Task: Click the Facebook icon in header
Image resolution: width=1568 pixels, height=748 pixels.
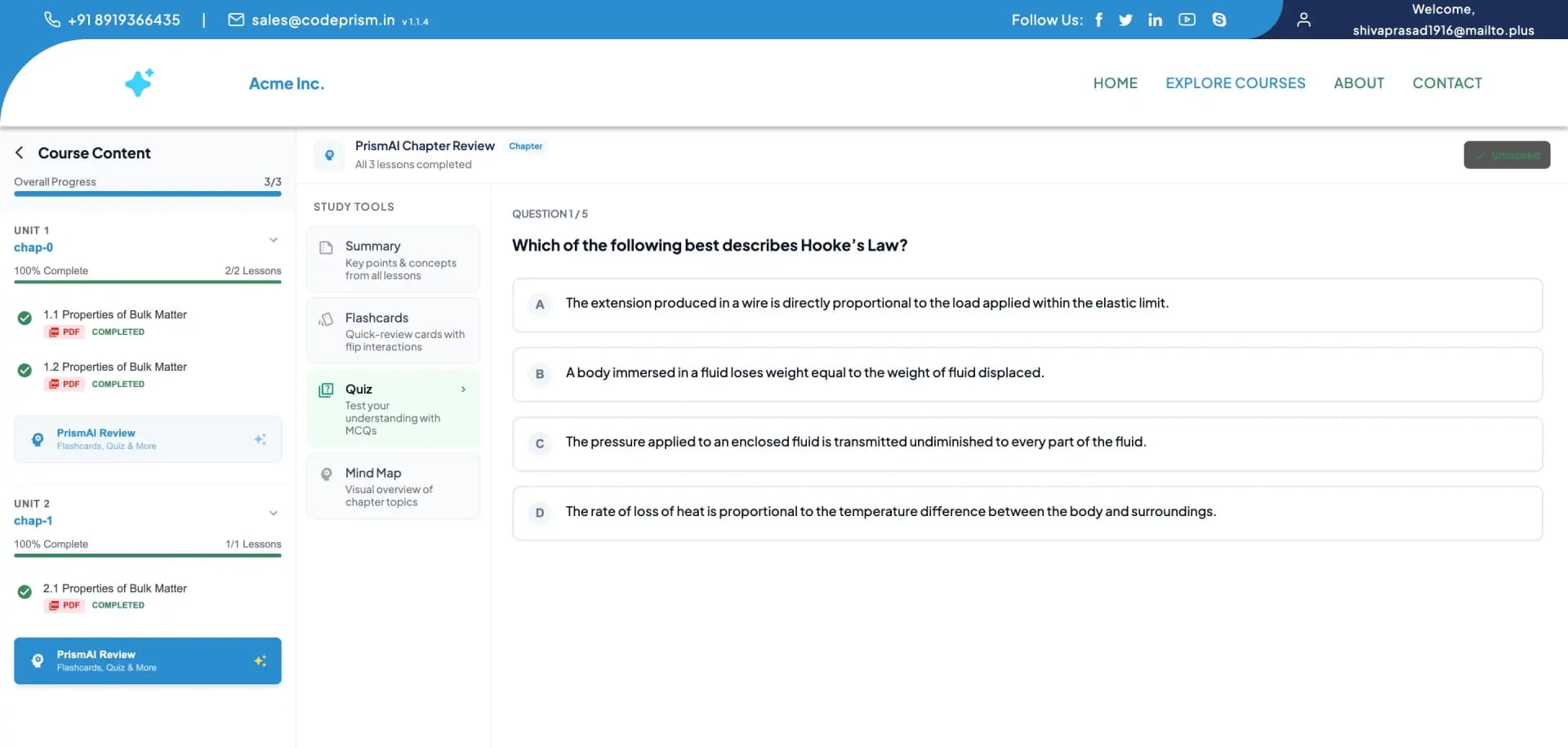Action: pos(1098,20)
